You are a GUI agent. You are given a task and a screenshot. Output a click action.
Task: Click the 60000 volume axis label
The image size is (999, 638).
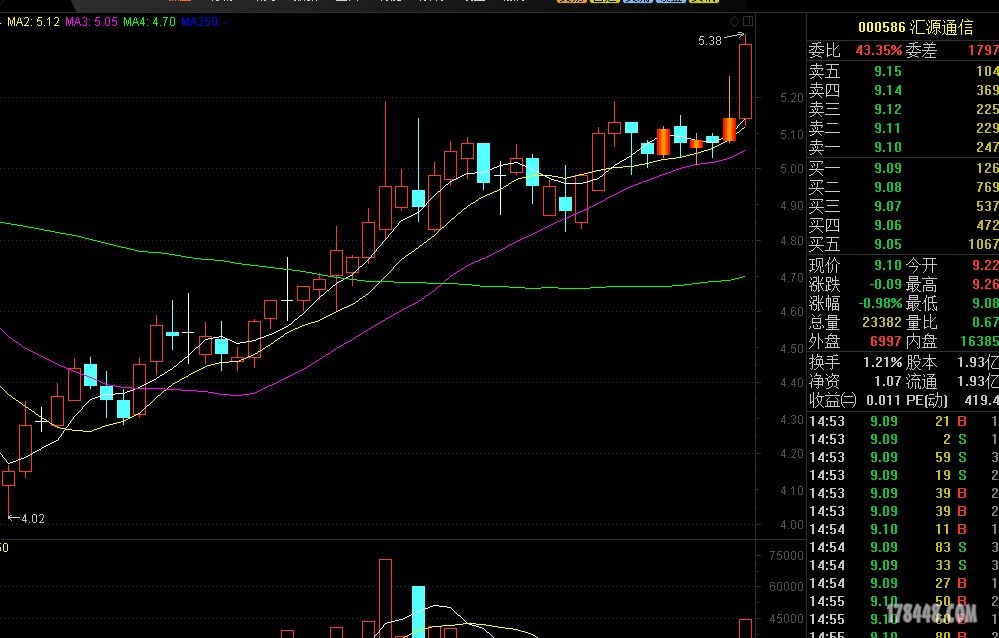787,586
